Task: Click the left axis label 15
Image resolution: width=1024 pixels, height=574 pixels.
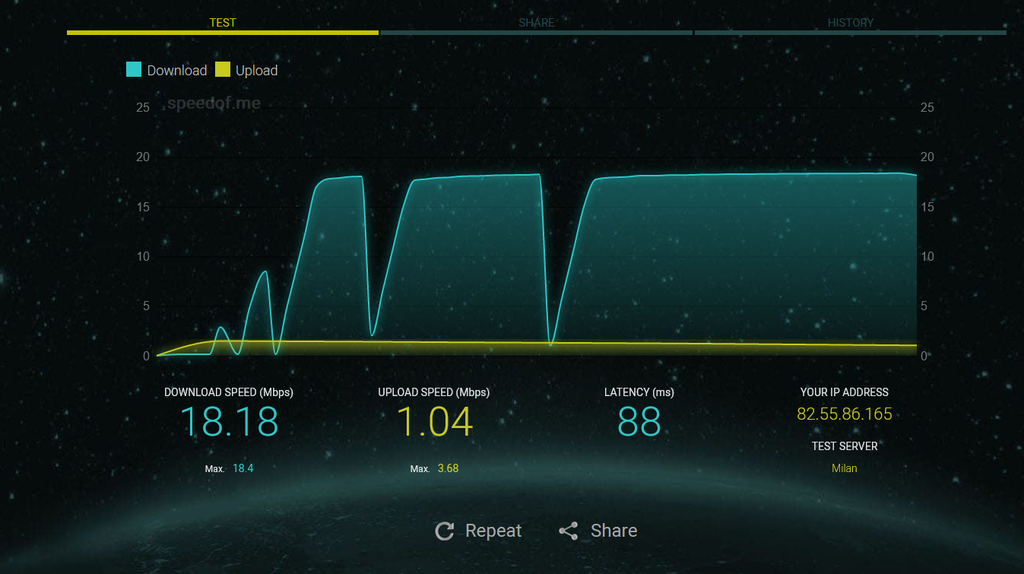Action: [x=143, y=207]
